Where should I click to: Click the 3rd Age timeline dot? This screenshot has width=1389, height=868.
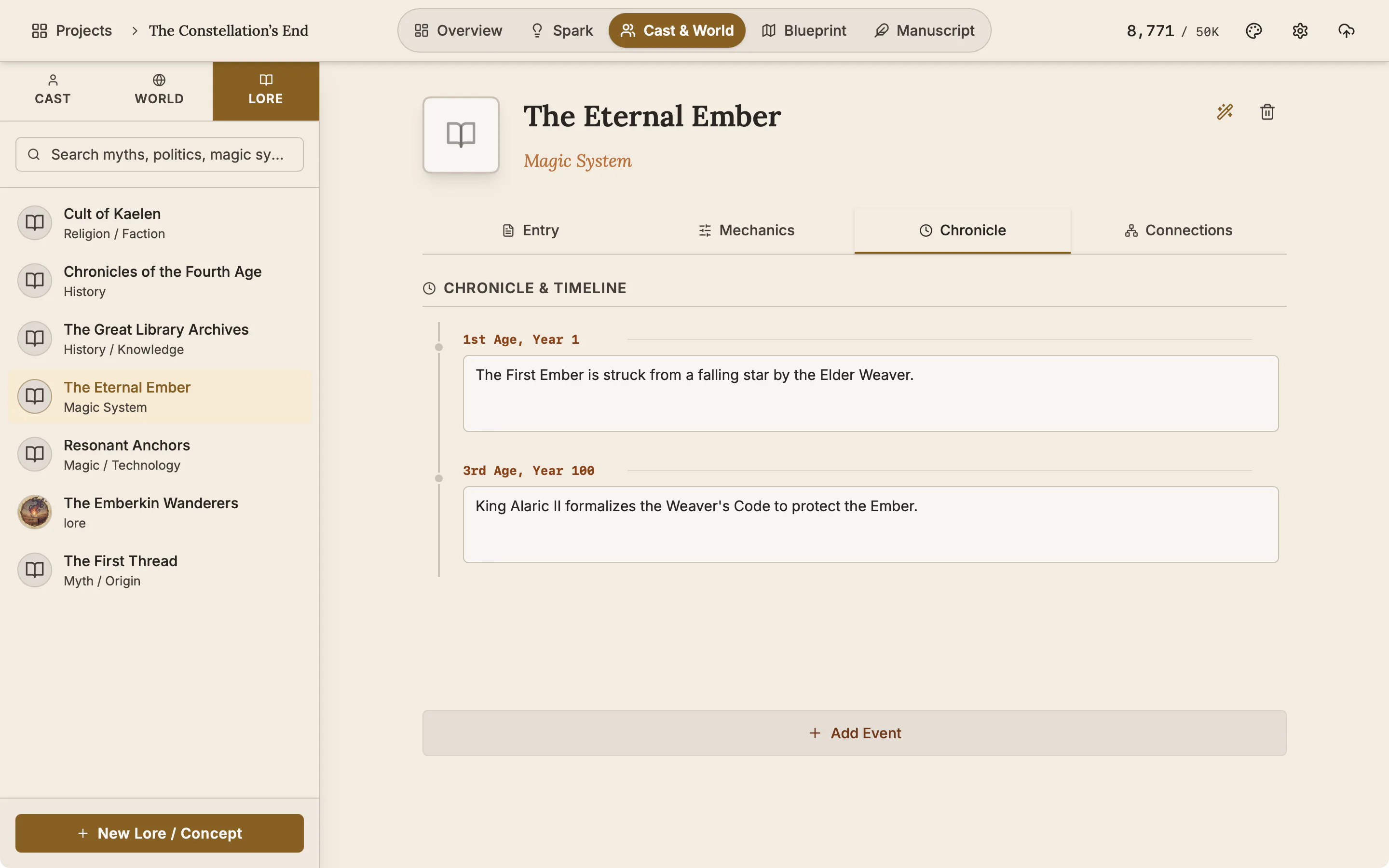[x=438, y=478]
